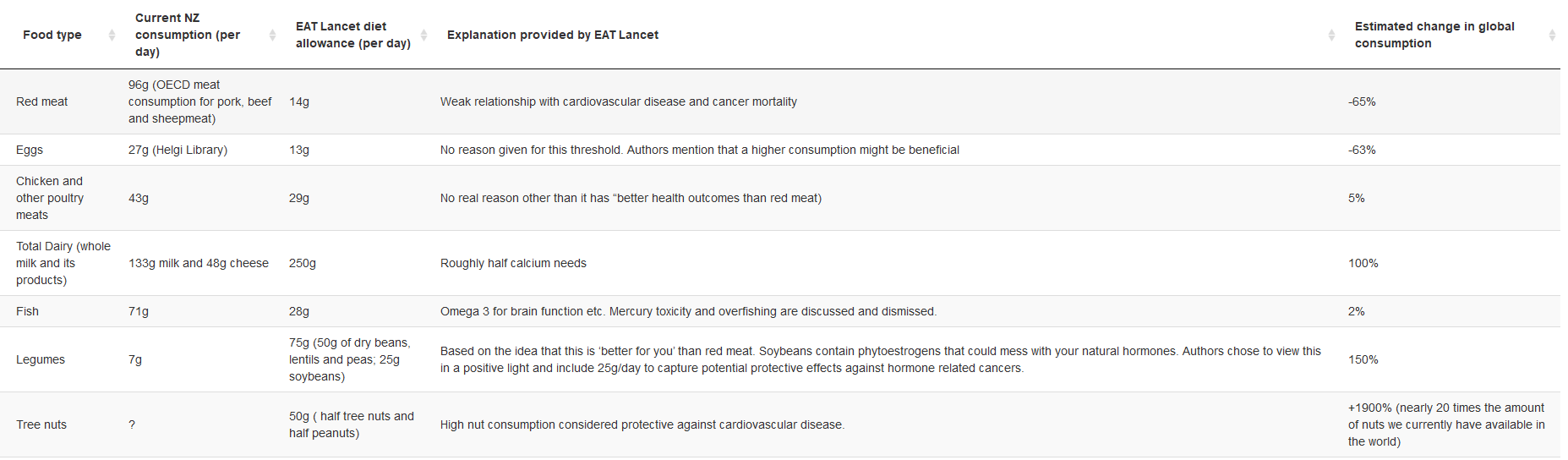The height and width of the screenshot is (460, 1568).
Task: Sort by EAT Lancet diet allowance arrows
Action: pyautogui.click(x=423, y=35)
